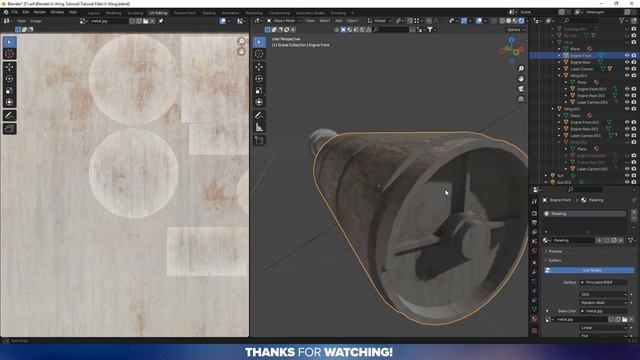
Task: Toggle Material Preview viewport shading
Action: pos(515,21)
